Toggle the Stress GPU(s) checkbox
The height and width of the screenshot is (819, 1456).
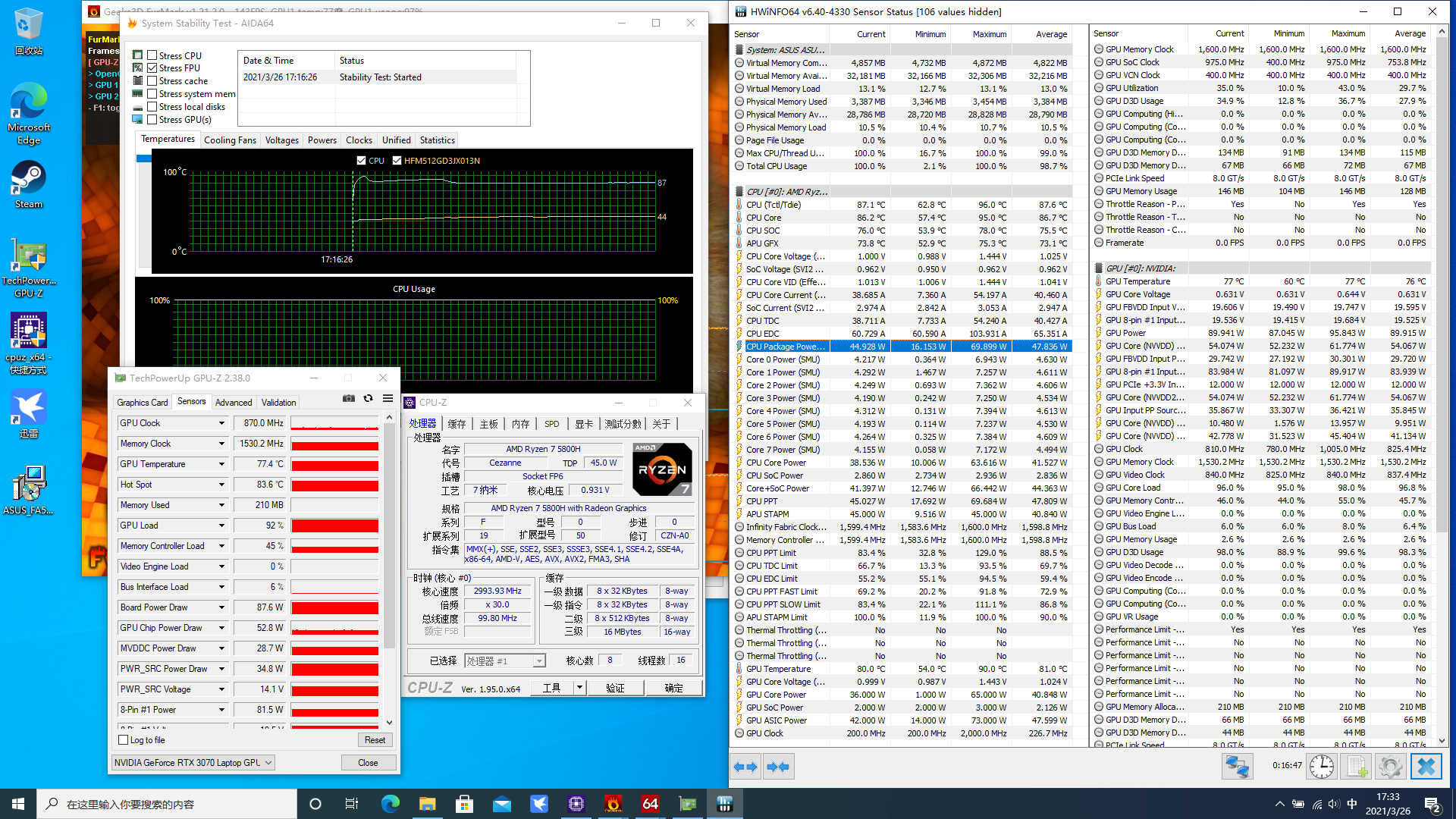point(152,120)
